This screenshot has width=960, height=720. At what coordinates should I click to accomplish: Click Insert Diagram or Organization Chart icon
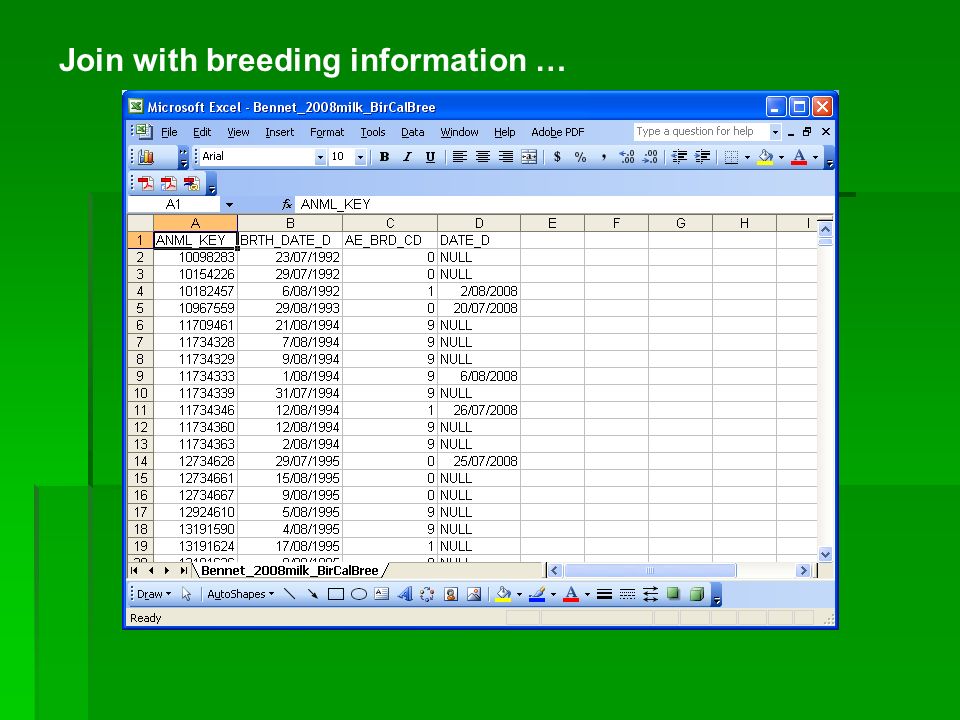427,594
